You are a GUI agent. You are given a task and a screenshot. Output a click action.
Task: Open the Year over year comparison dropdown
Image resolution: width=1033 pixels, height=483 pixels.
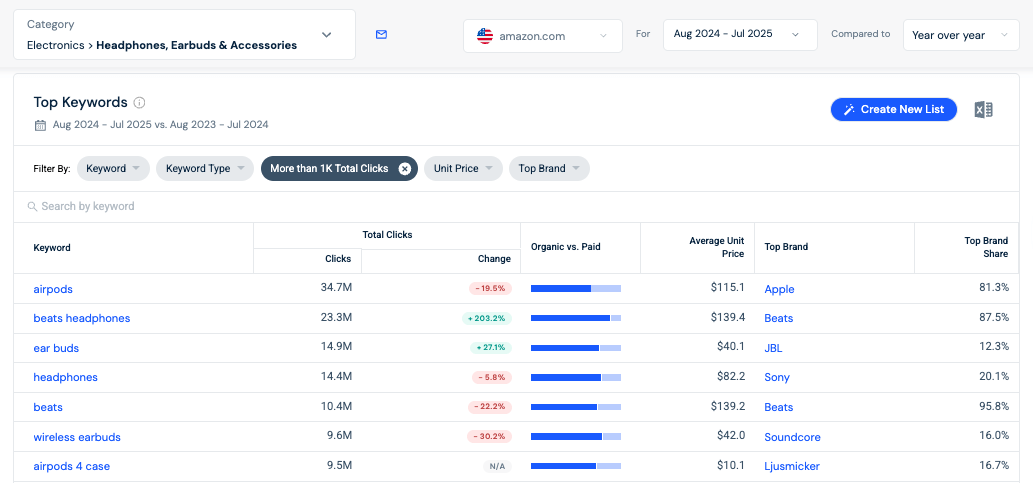[960, 35]
